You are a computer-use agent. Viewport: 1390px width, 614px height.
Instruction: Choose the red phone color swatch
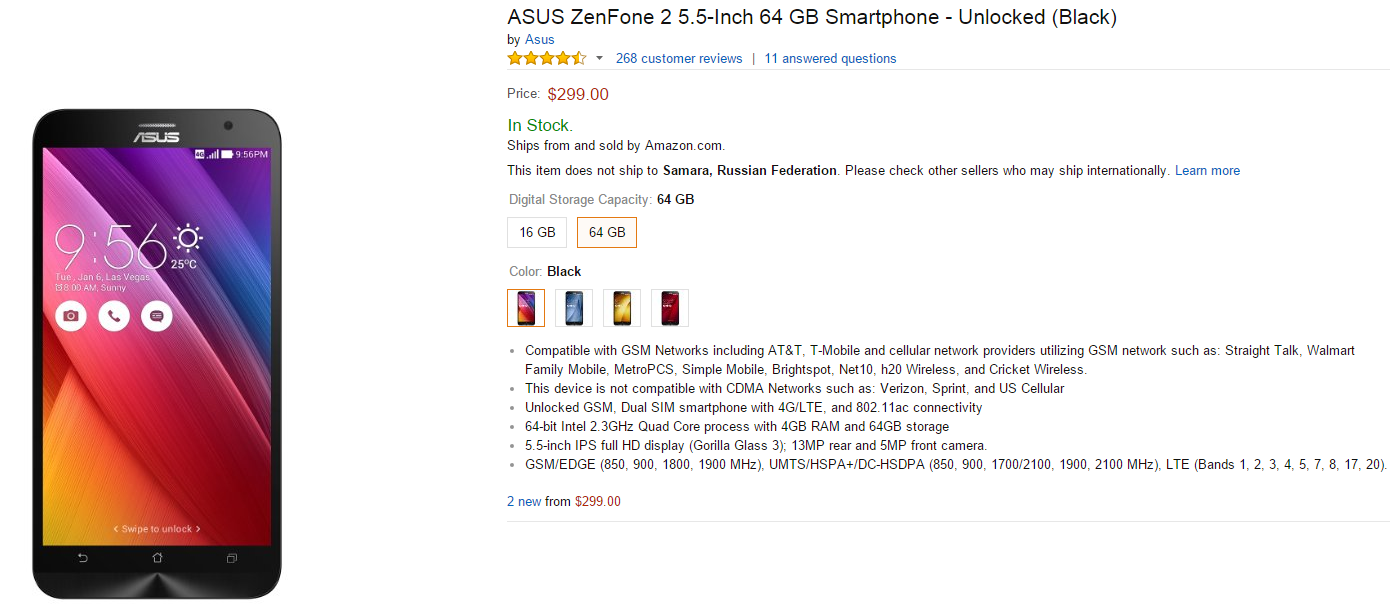pos(670,308)
